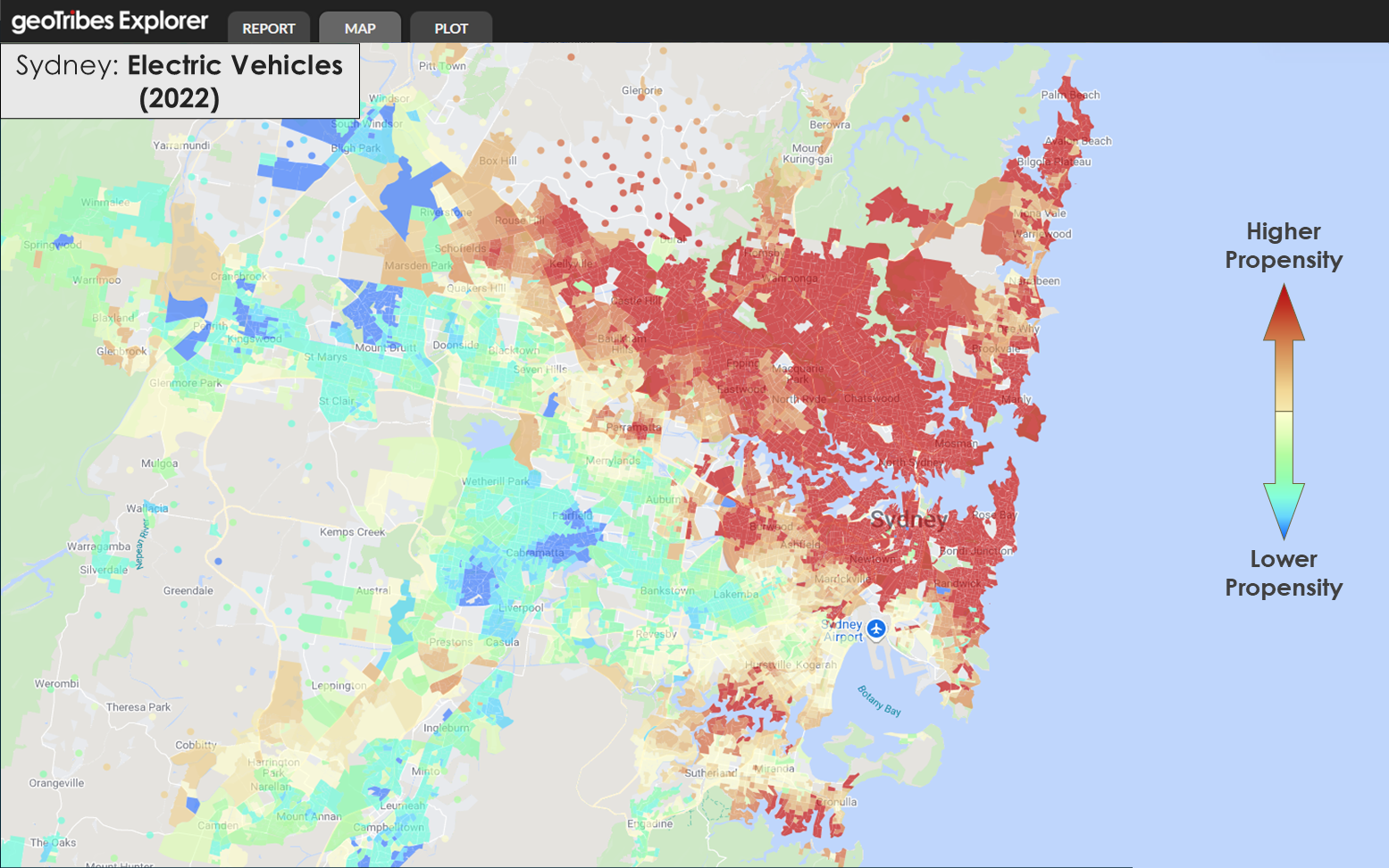This screenshot has height=868, width=1389.
Task: Select the Parramatta label on map
Action: (x=633, y=428)
